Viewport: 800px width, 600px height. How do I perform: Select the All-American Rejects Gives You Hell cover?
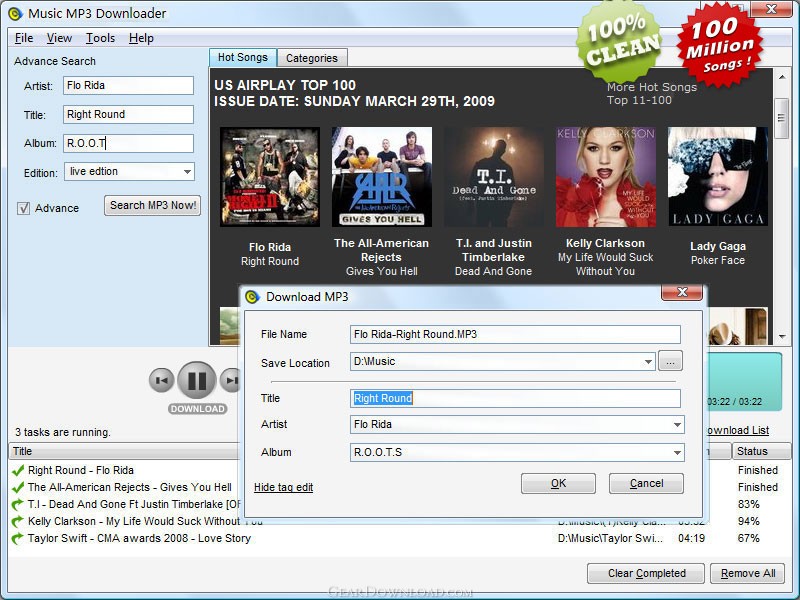tap(382, 177)
